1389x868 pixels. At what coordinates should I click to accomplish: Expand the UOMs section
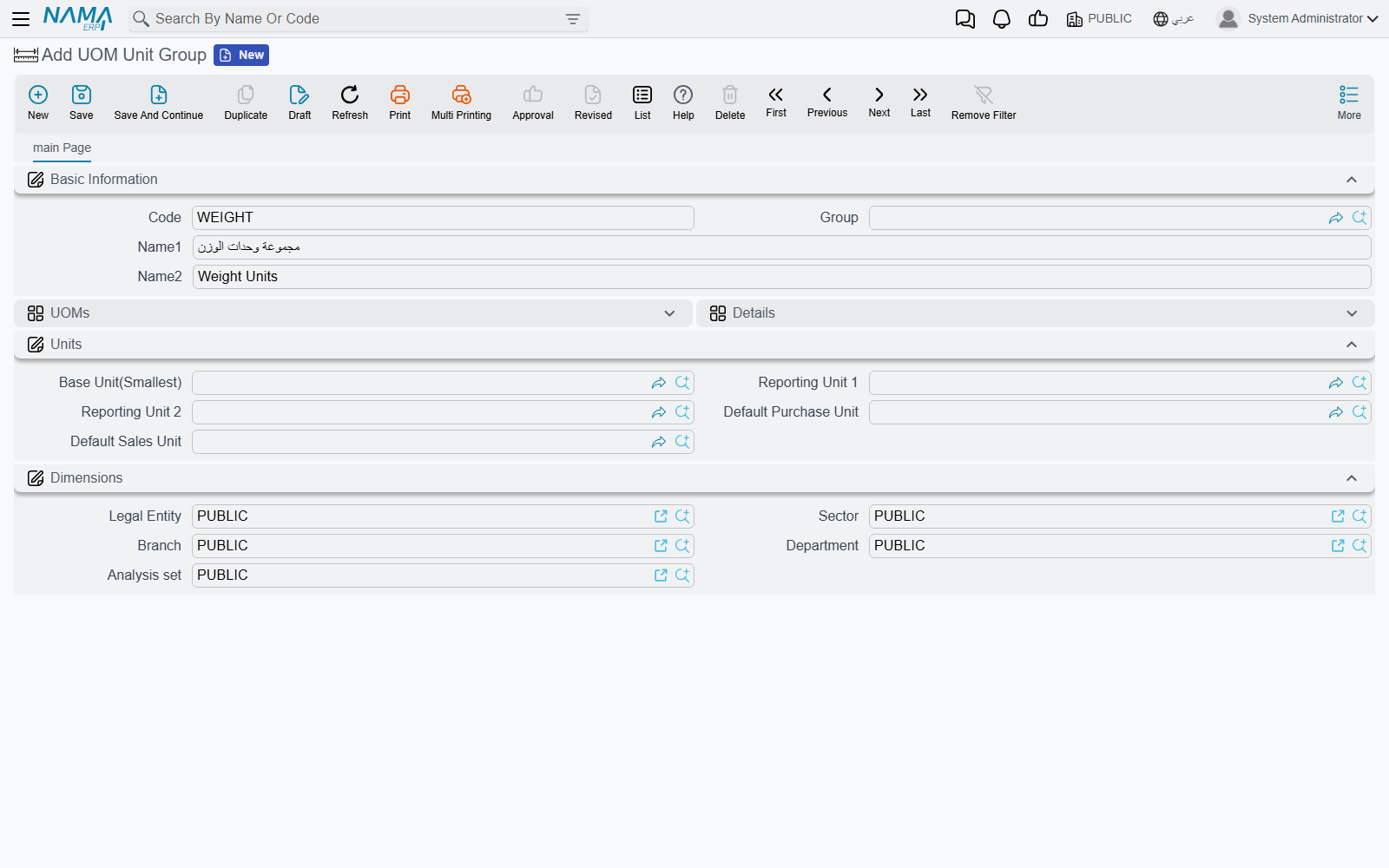(x=669, y=313)
